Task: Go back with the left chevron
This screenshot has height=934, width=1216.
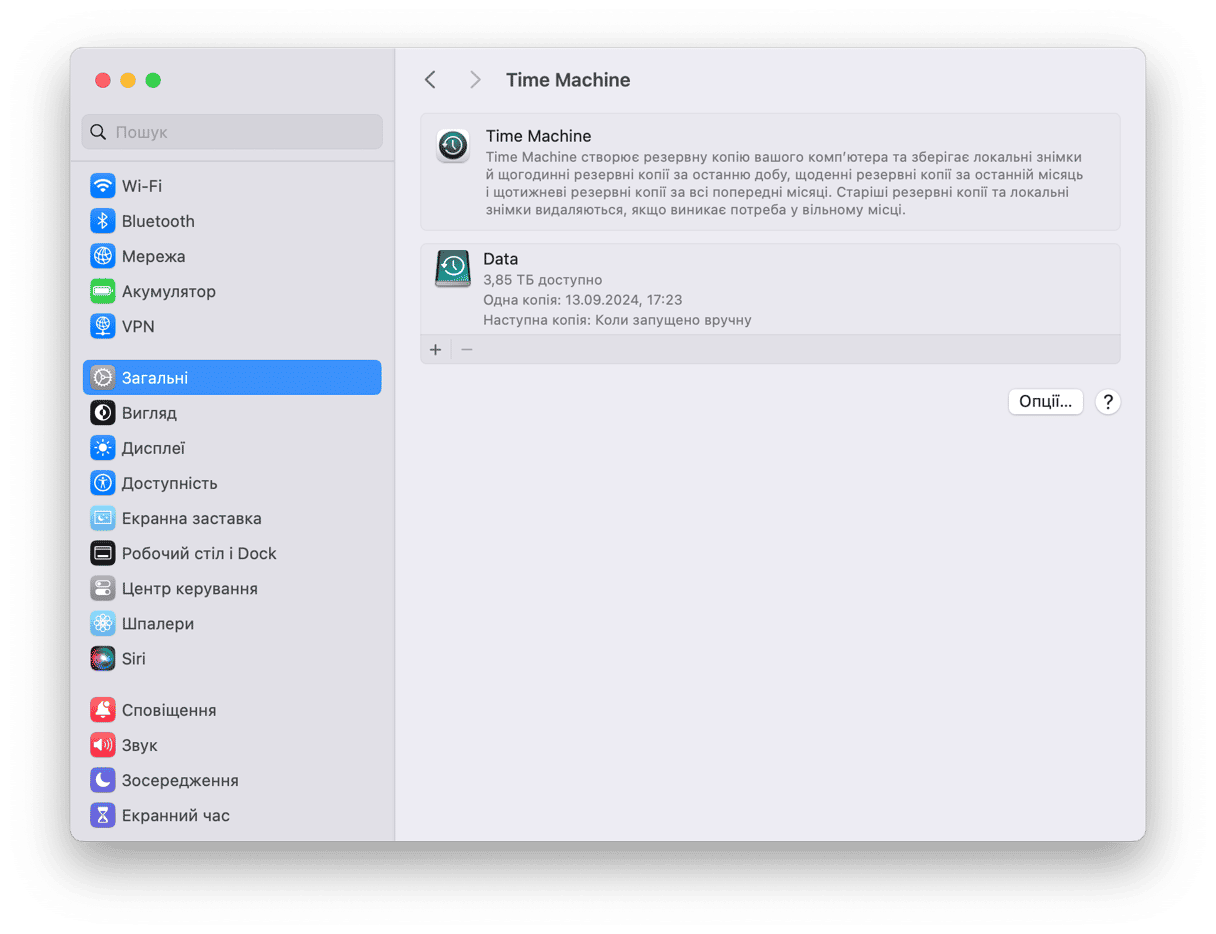Action: point(430,80)
